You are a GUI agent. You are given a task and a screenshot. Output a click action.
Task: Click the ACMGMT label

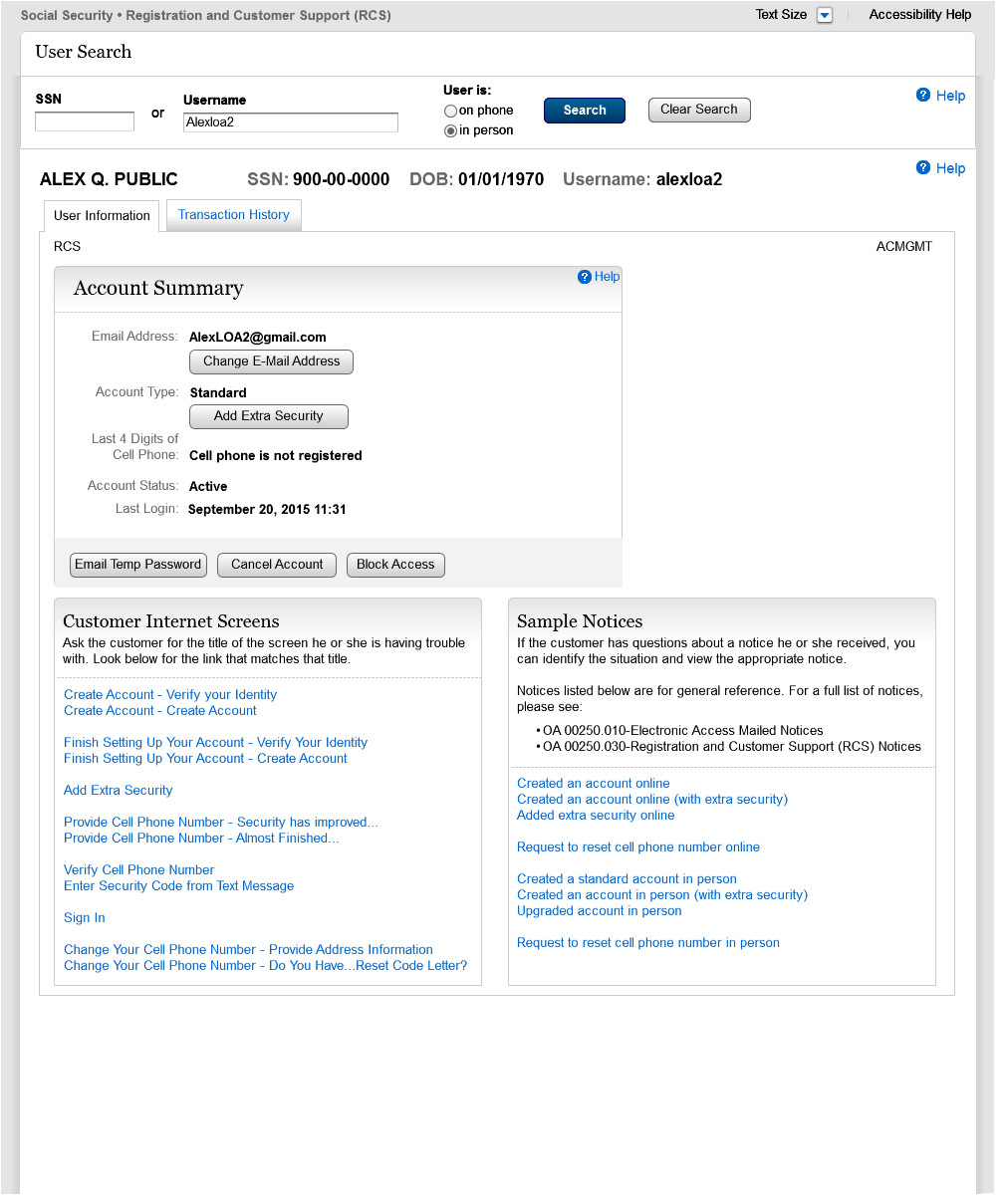tap(904, 247)
